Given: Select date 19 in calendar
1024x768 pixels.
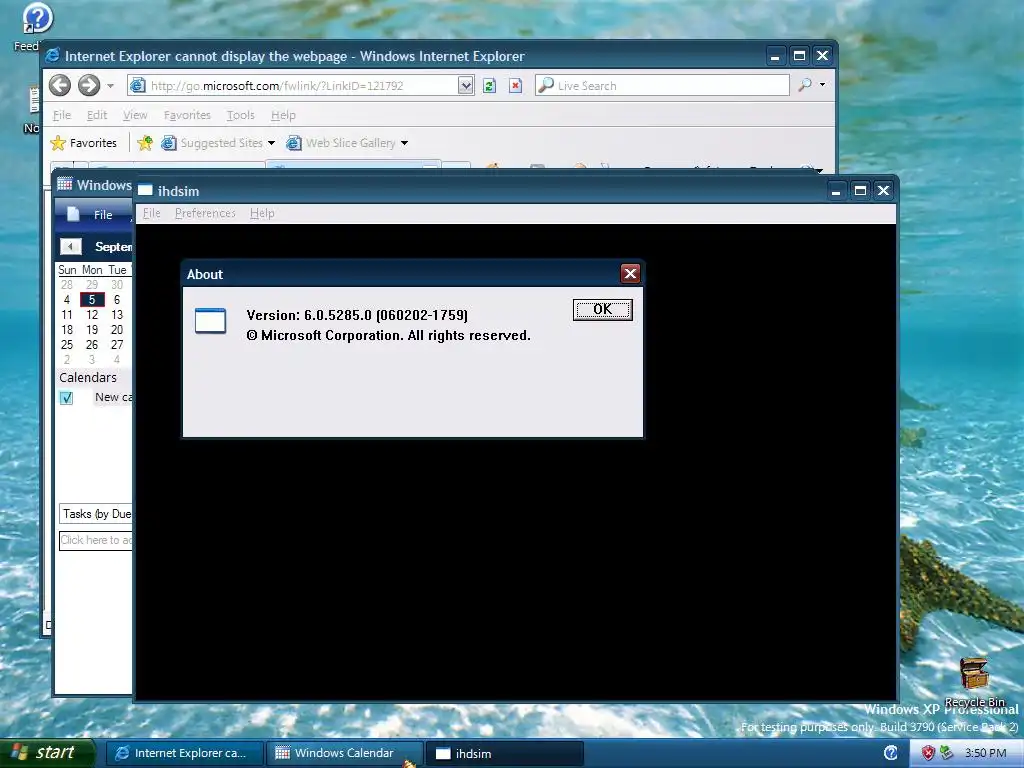Looking at the screenshot, I should 92,330.
